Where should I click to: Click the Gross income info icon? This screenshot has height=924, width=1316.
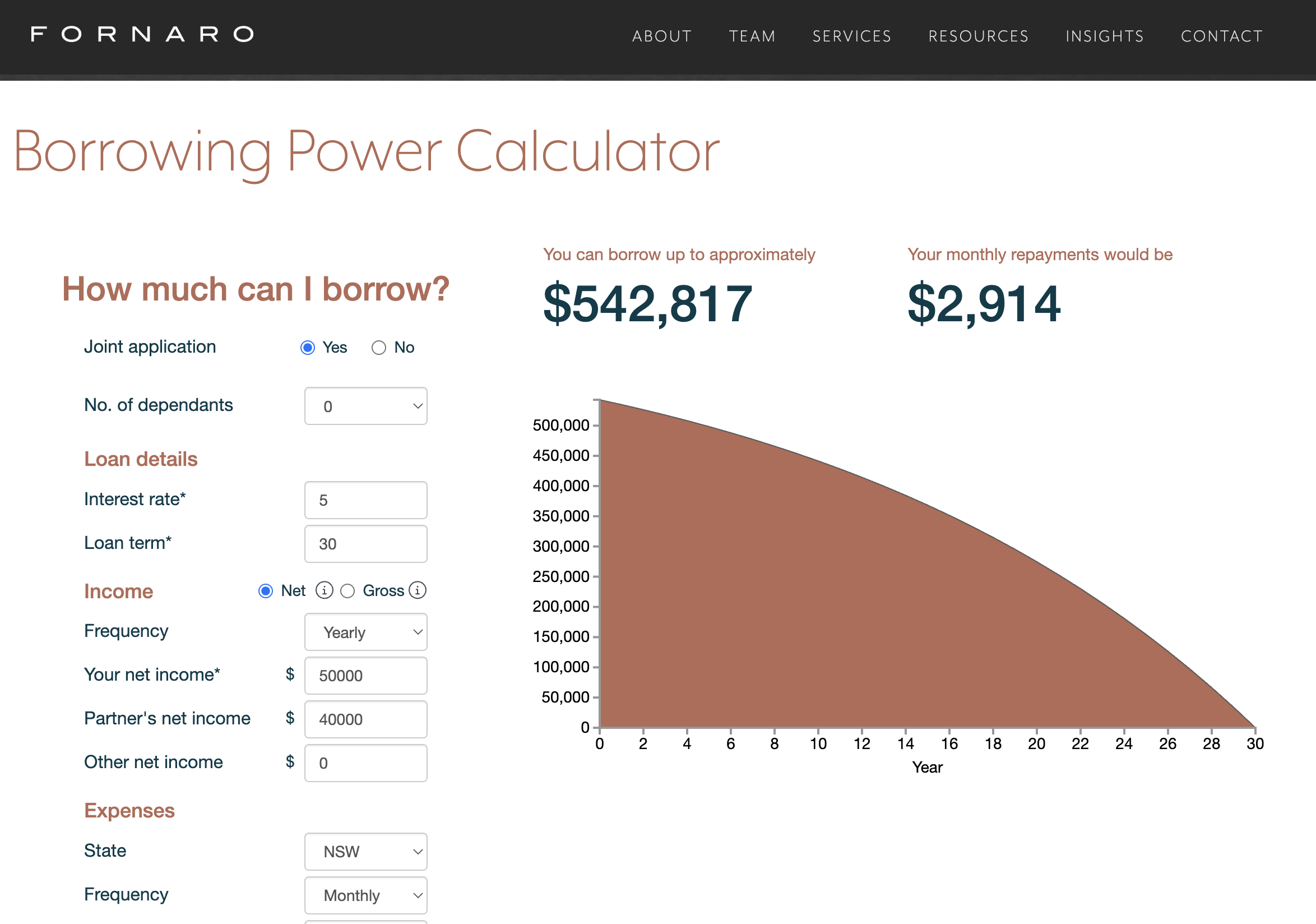click(417, 590)
